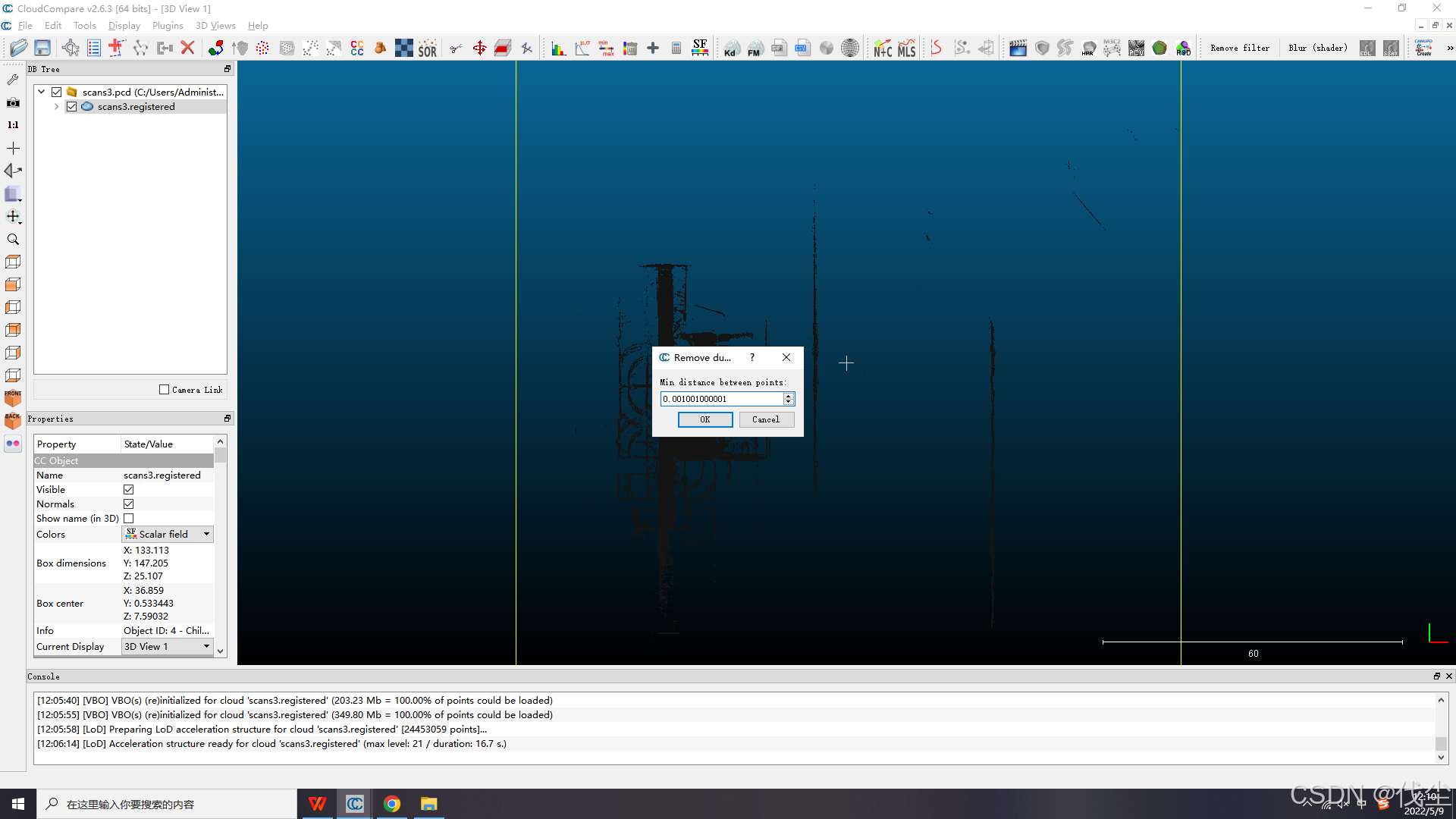
Task: Open the Current Display 3D View dropdown
Action: pyautogui.click(x=168, y=647)
